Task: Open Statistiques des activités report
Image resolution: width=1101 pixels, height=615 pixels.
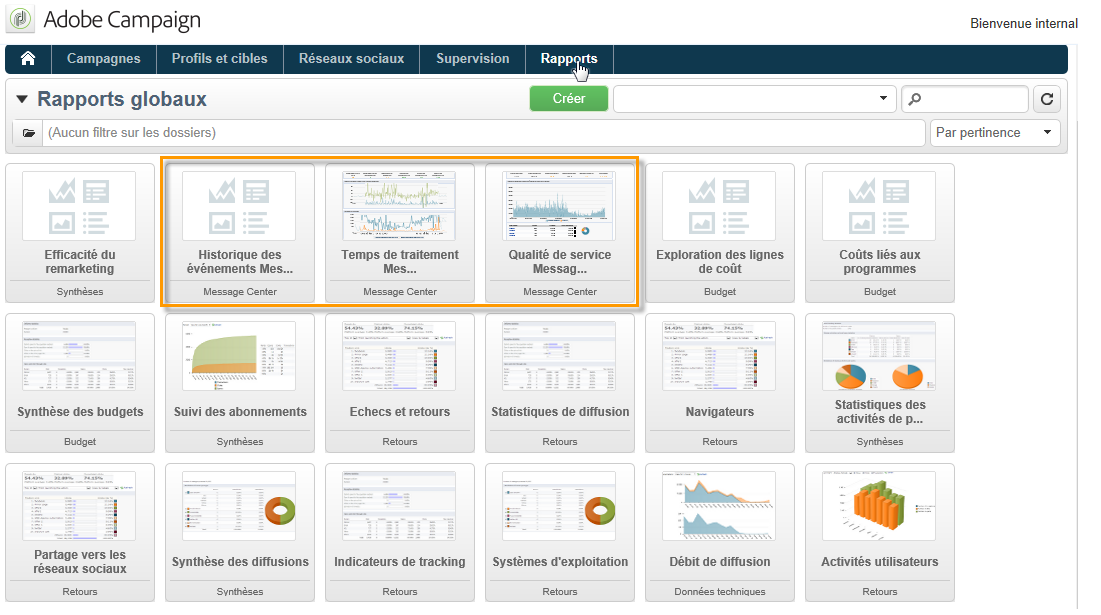Action: (880, 383)
